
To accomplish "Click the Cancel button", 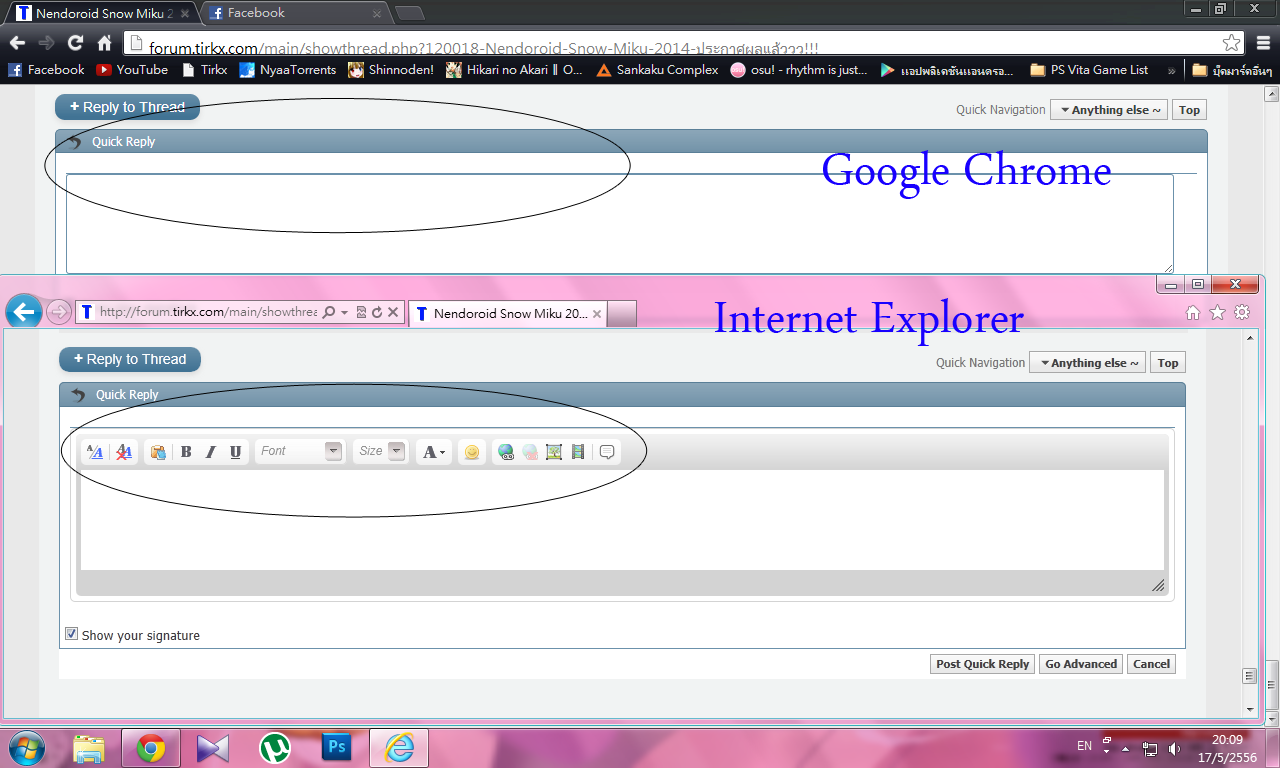I will click(1151, 664).
